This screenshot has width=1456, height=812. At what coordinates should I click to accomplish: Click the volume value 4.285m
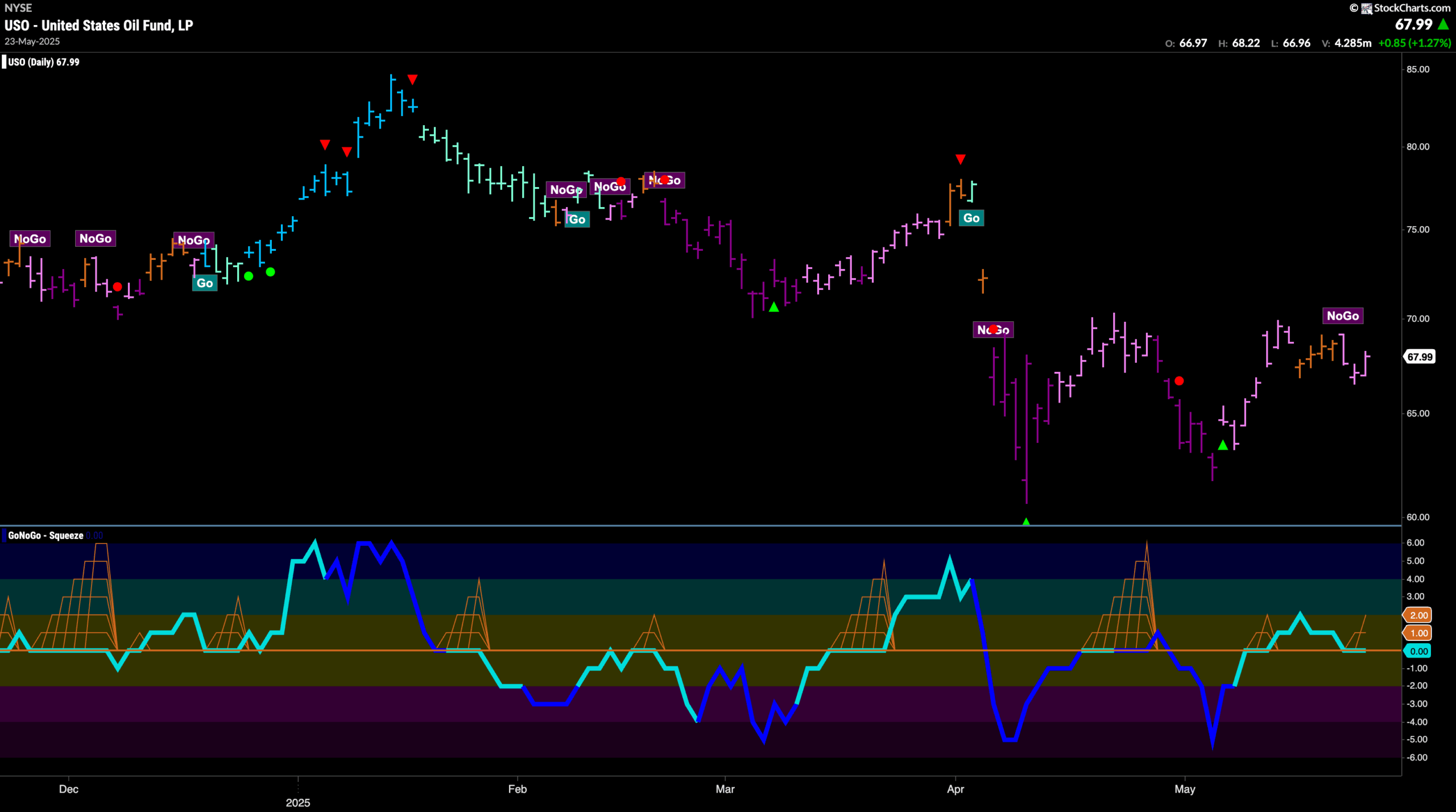click(x=1352, y=43)
